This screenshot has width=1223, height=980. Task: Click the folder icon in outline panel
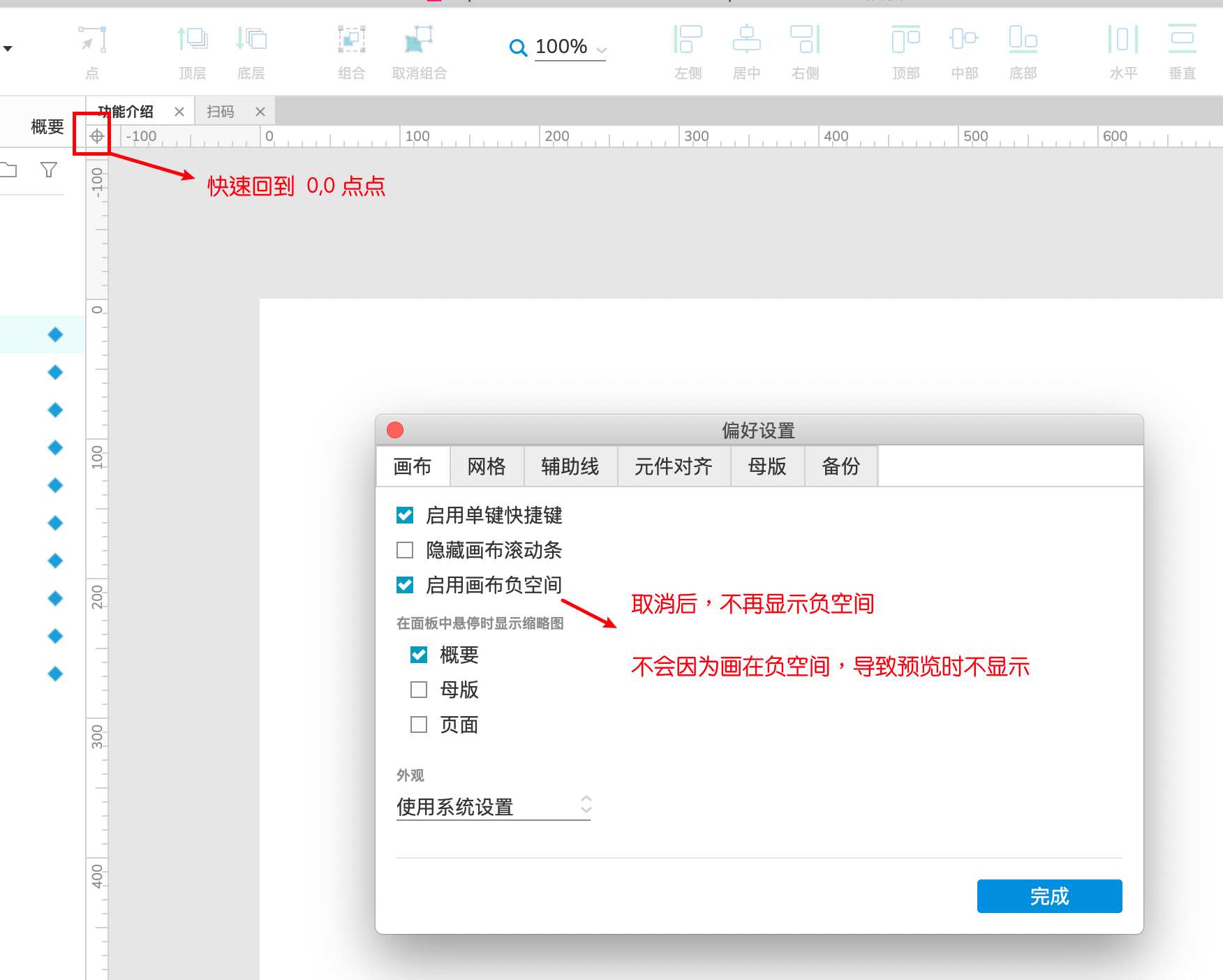click(x=8, y=170)
